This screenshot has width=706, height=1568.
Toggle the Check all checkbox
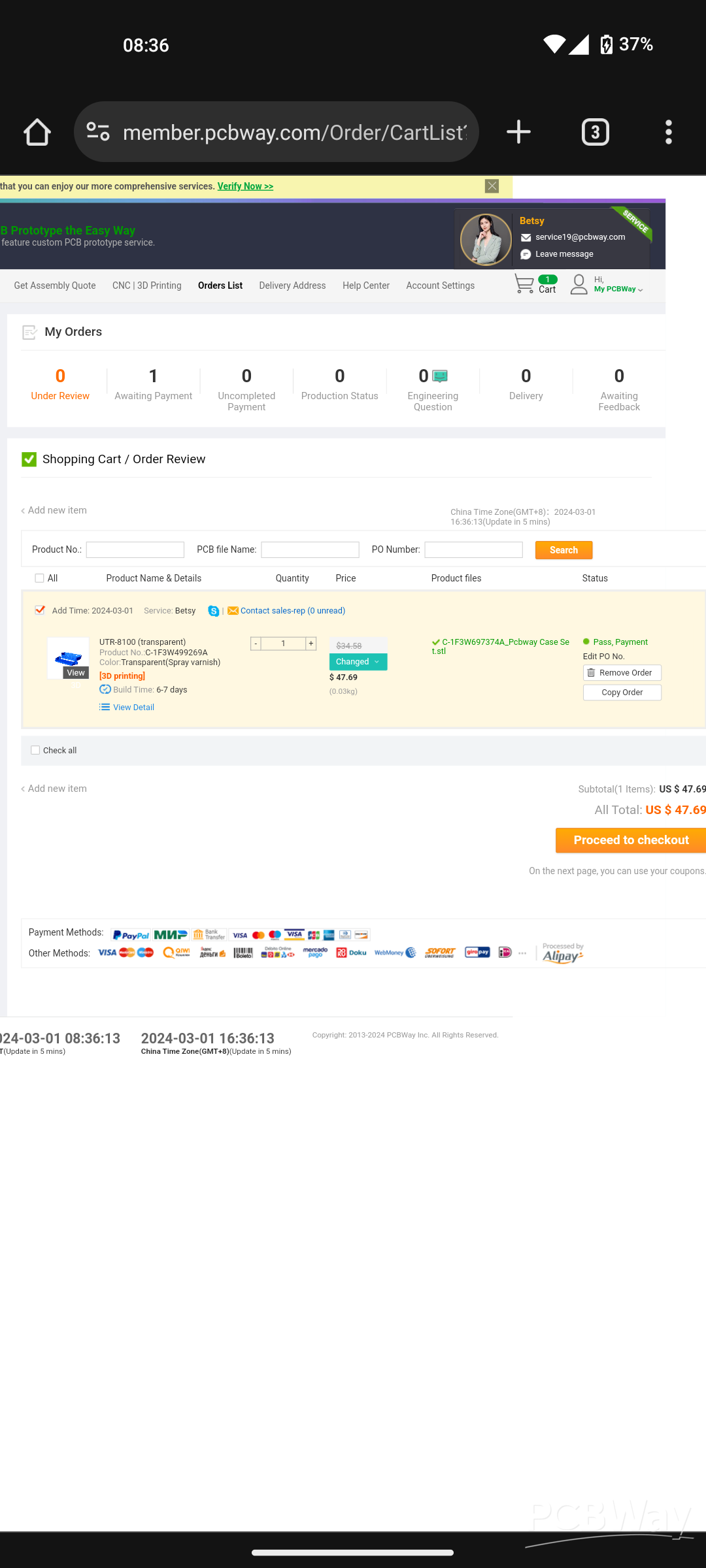coord(35,750)
